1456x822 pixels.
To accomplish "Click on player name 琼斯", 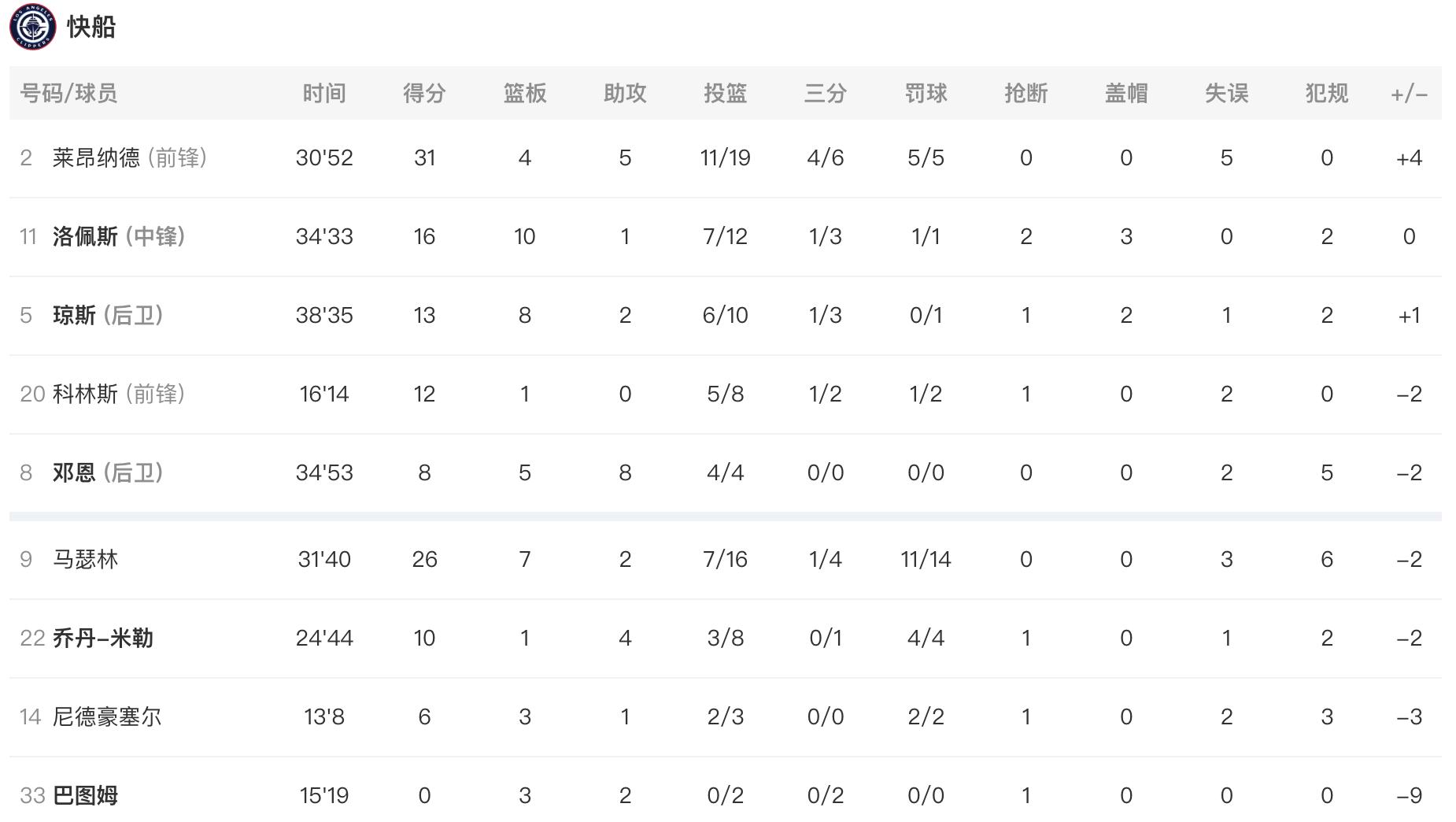I will coord(74,316).
